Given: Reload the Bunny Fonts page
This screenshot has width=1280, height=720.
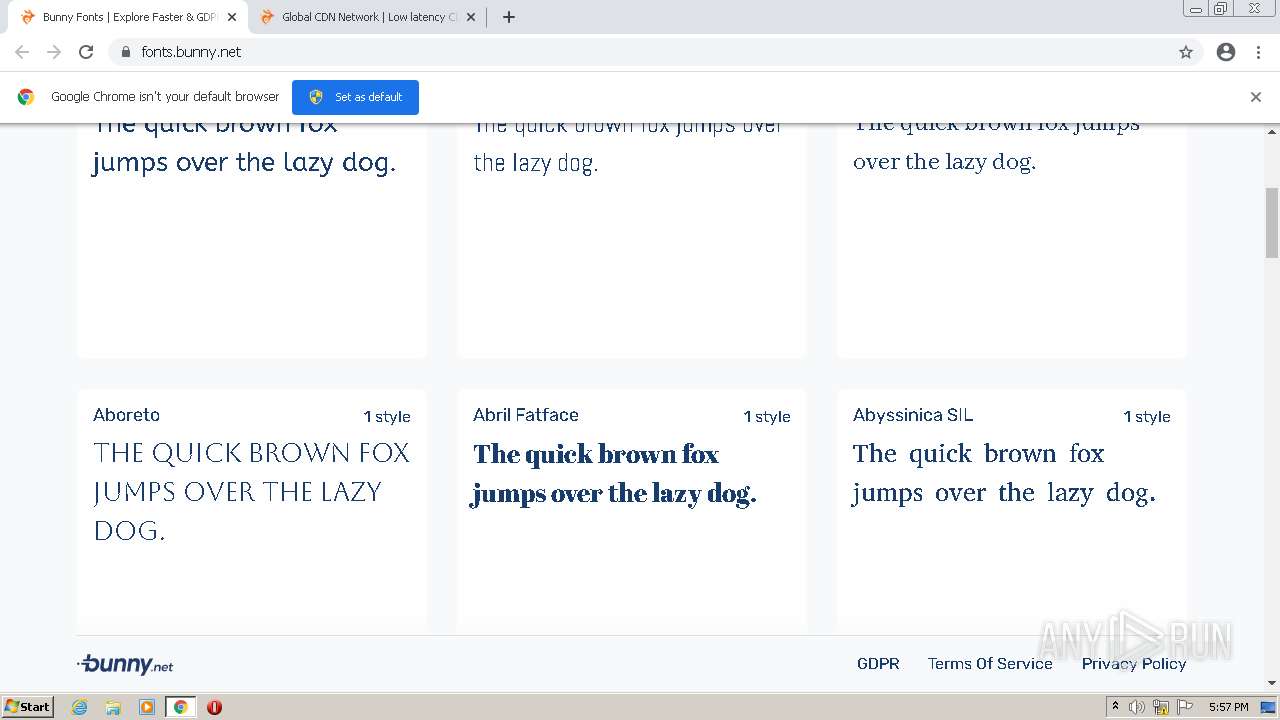Looking at the screenshot, I should pos(86,52).
